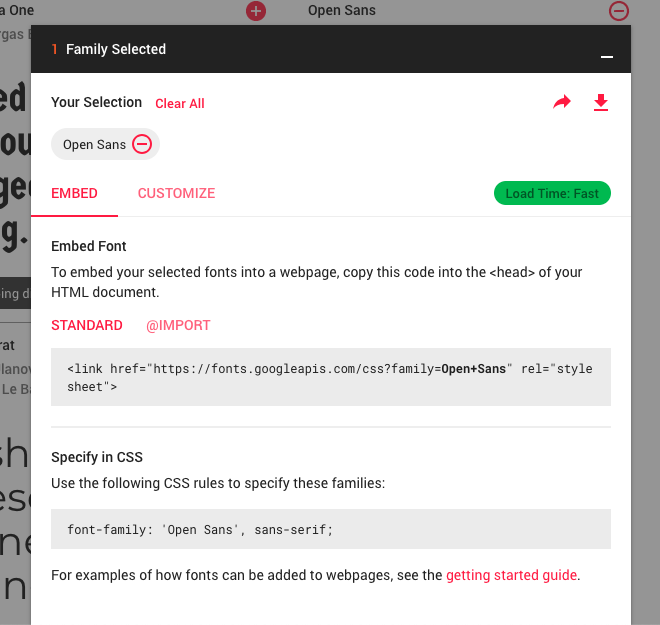Click the Your Selection label

coord(96,102)
